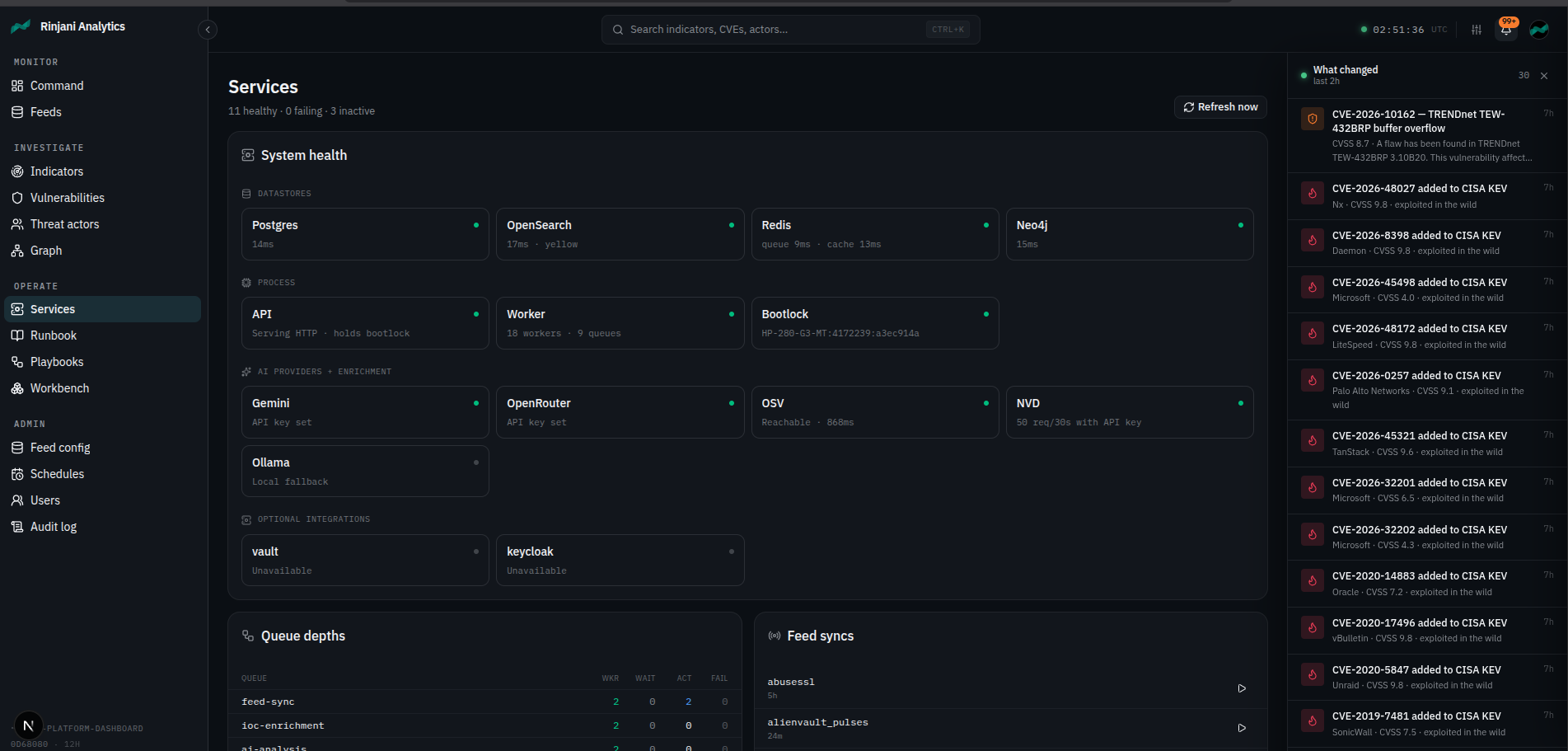Open the Postgres datastore card
Viewport: 1568px width, 751px height.
[365, 234]
